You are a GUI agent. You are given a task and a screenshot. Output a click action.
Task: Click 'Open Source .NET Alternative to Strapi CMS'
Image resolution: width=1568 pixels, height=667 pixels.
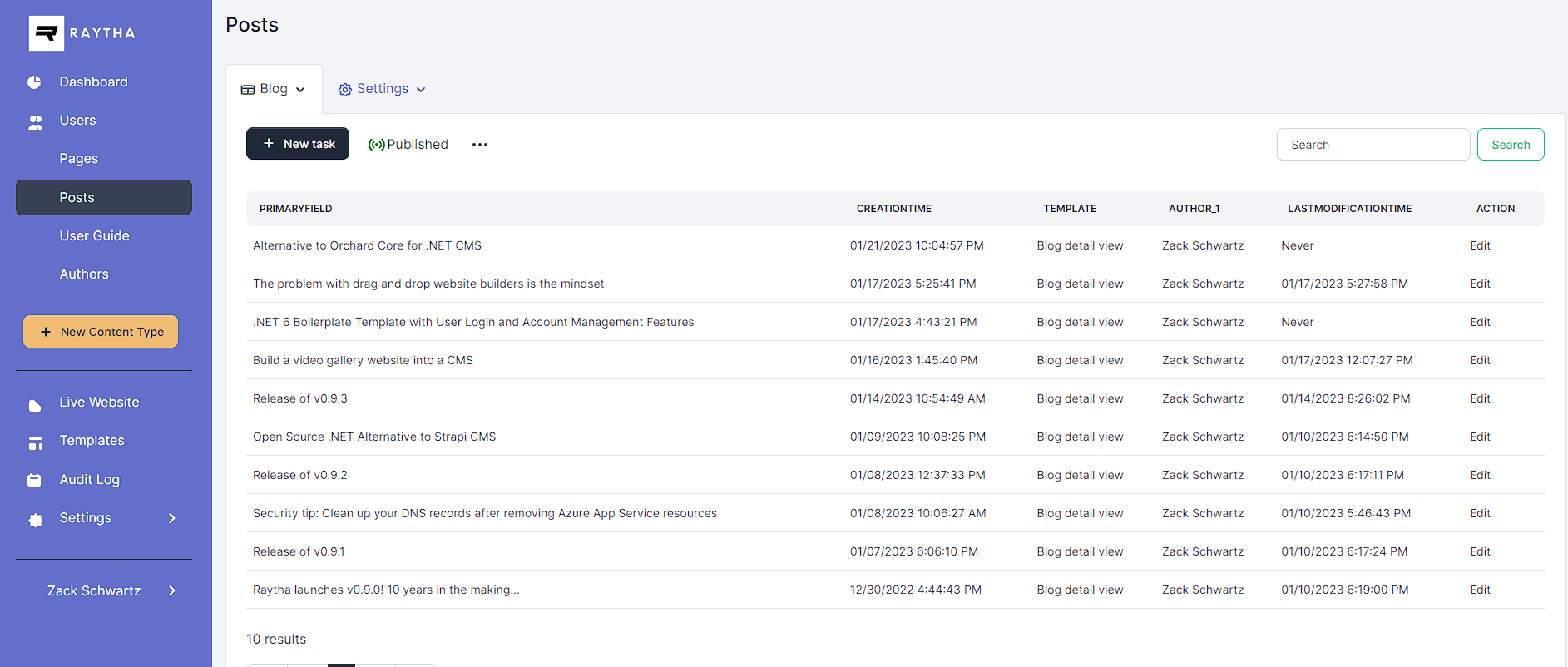[374, 437]
